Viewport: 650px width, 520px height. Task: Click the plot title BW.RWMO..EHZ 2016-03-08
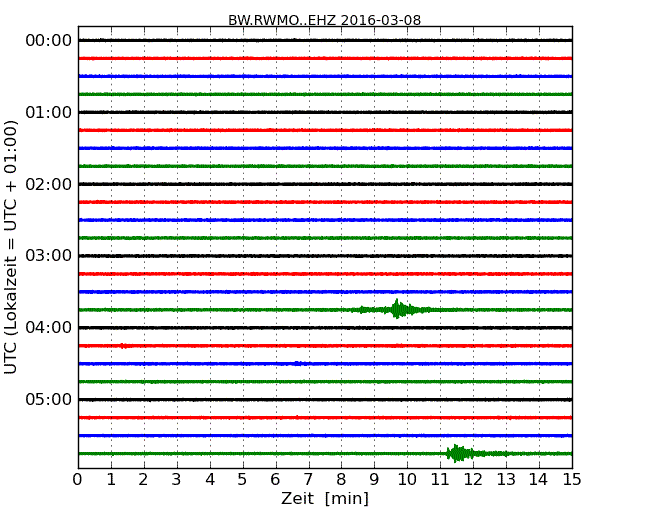325,20
